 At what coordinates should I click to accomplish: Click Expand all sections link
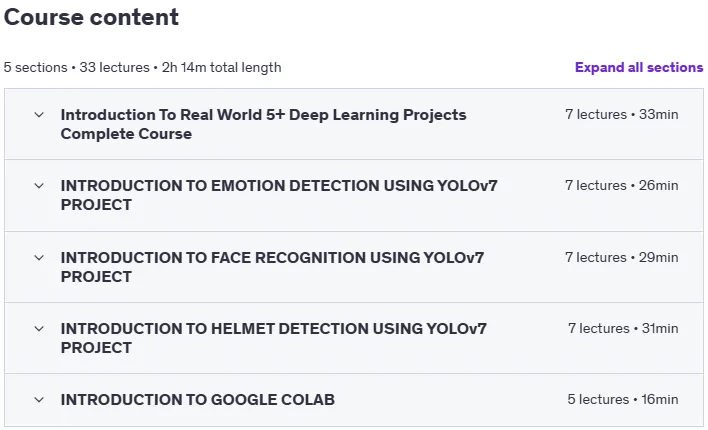639,67
